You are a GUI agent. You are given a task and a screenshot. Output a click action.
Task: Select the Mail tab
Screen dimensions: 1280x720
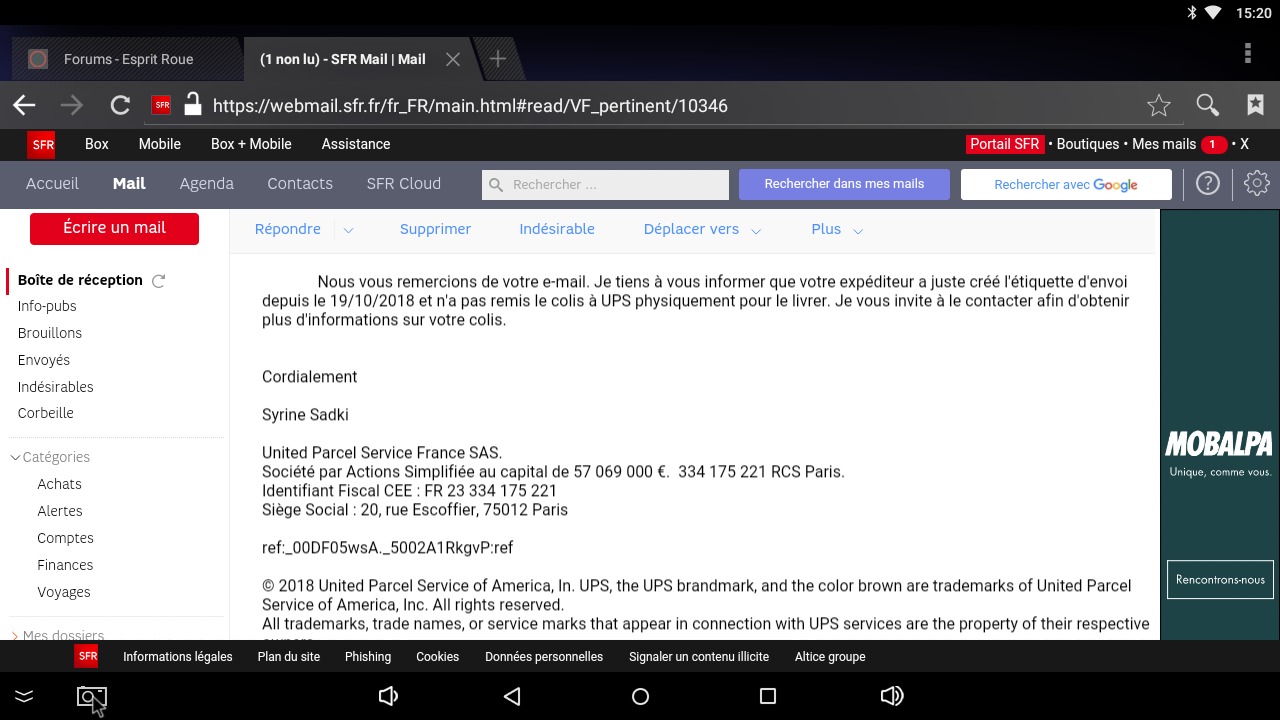pyautogui.click(x=129, y=183)
